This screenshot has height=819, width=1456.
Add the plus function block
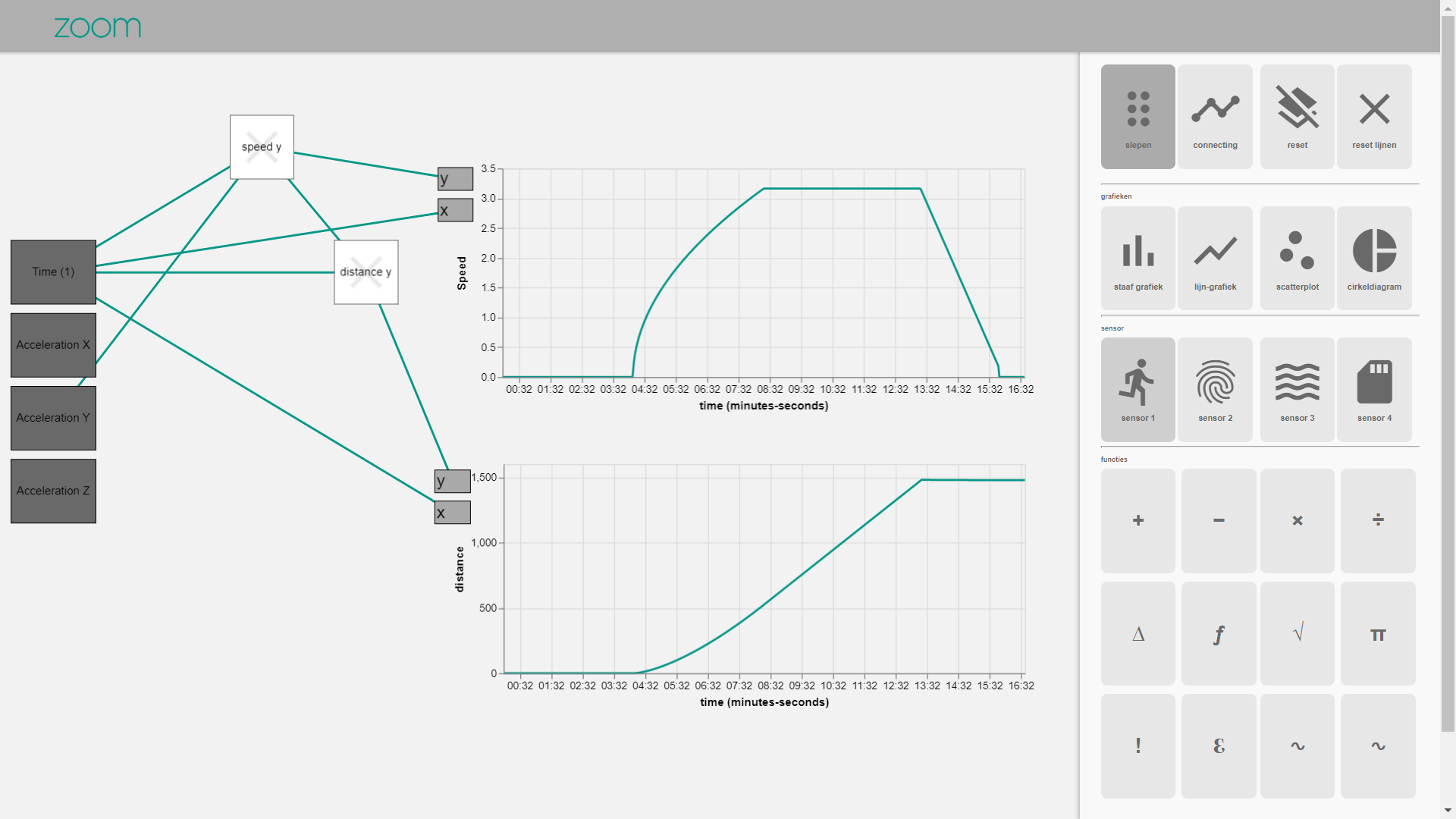coord(1137,520)
